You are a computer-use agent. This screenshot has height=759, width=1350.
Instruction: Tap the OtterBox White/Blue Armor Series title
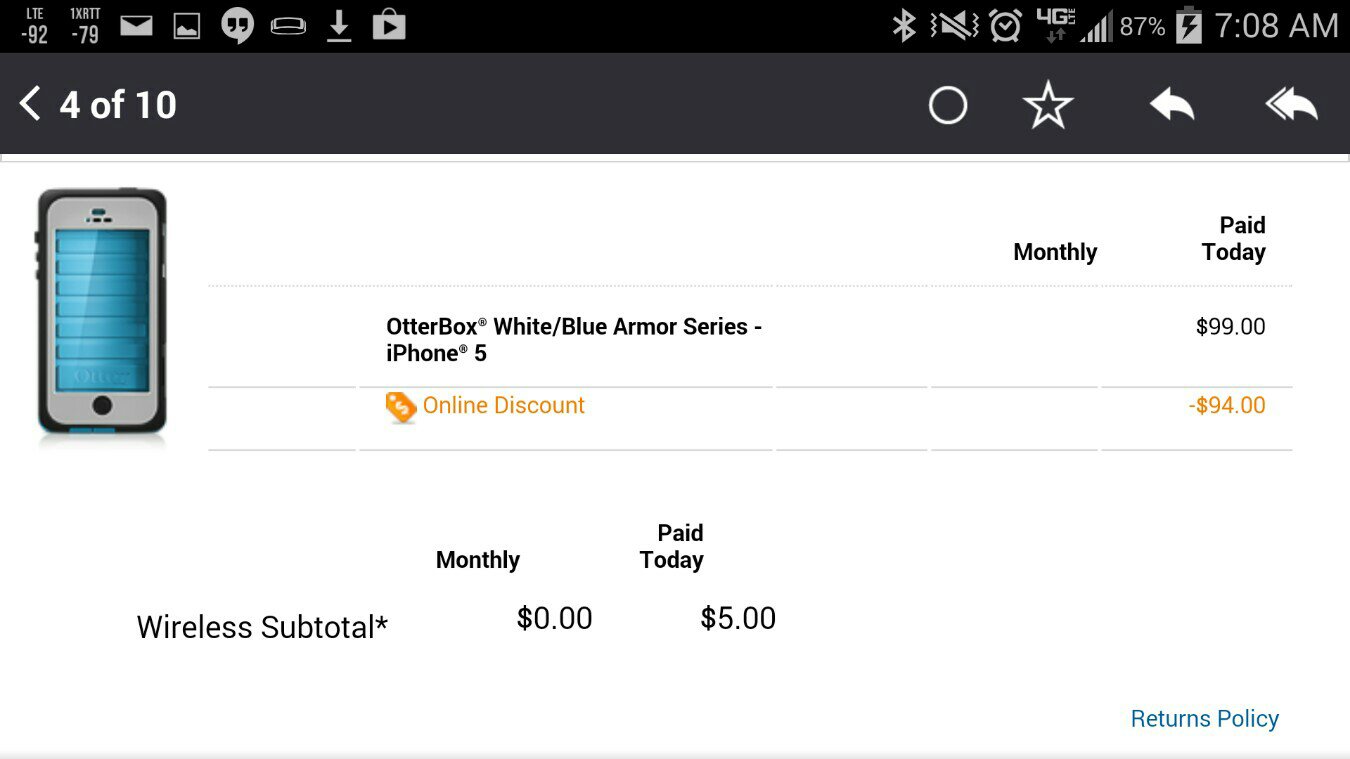pos(574,340)
